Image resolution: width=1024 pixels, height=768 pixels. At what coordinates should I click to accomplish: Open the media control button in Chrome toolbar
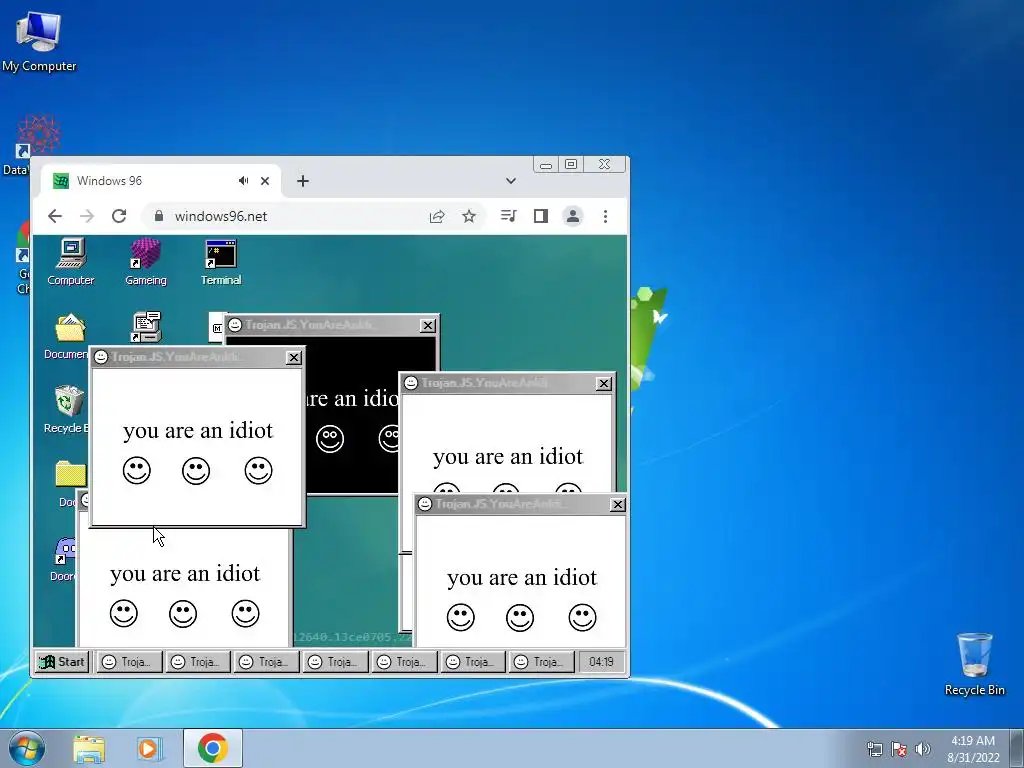[509, 216]
